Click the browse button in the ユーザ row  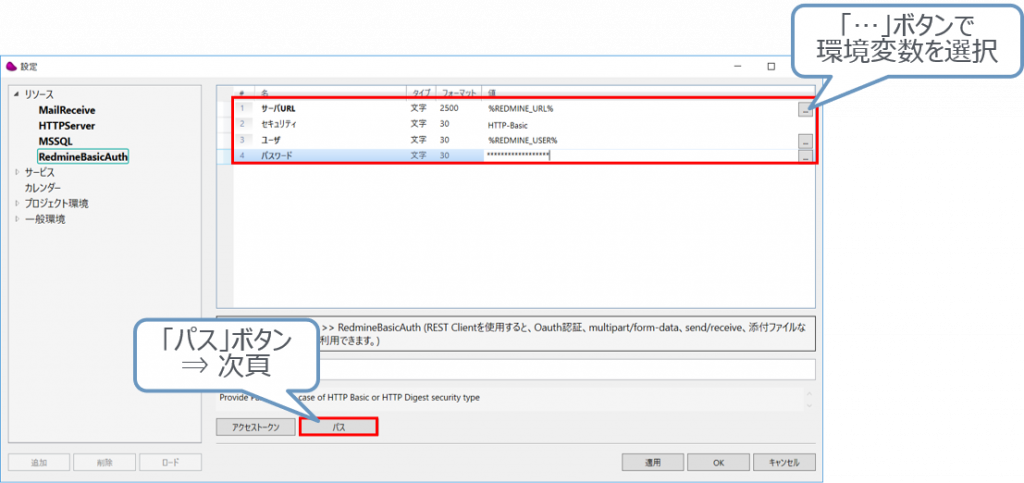click(805, 142)
